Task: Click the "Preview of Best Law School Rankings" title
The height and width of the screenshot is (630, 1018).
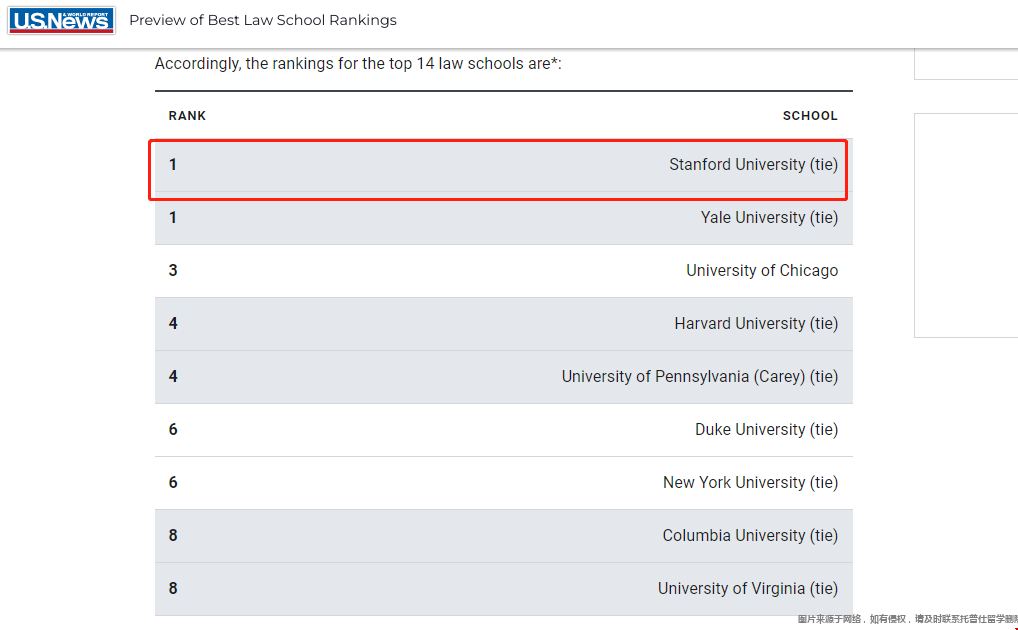Action: point(263,20)
